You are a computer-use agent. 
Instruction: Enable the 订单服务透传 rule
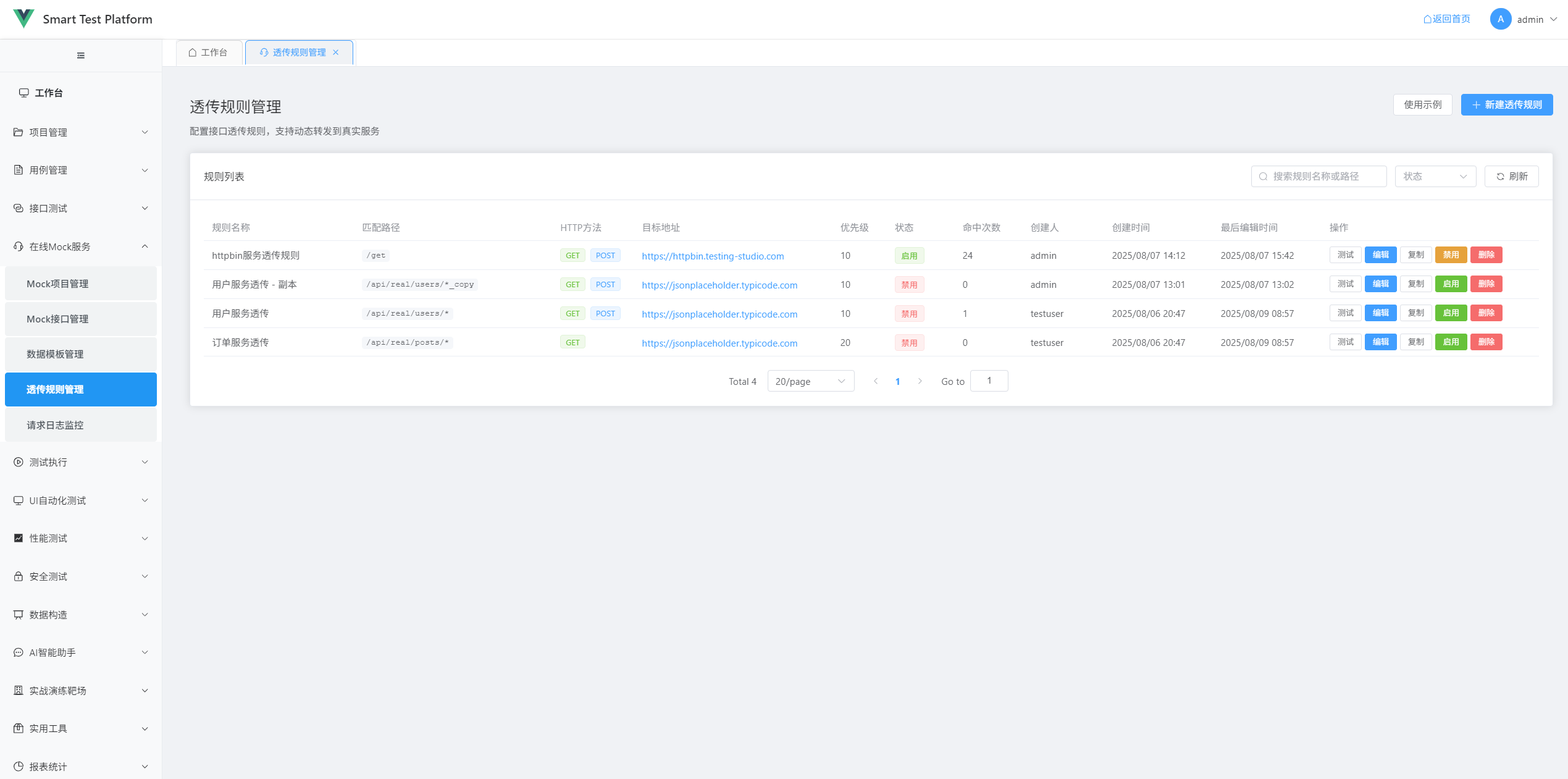click(1451, 342)
